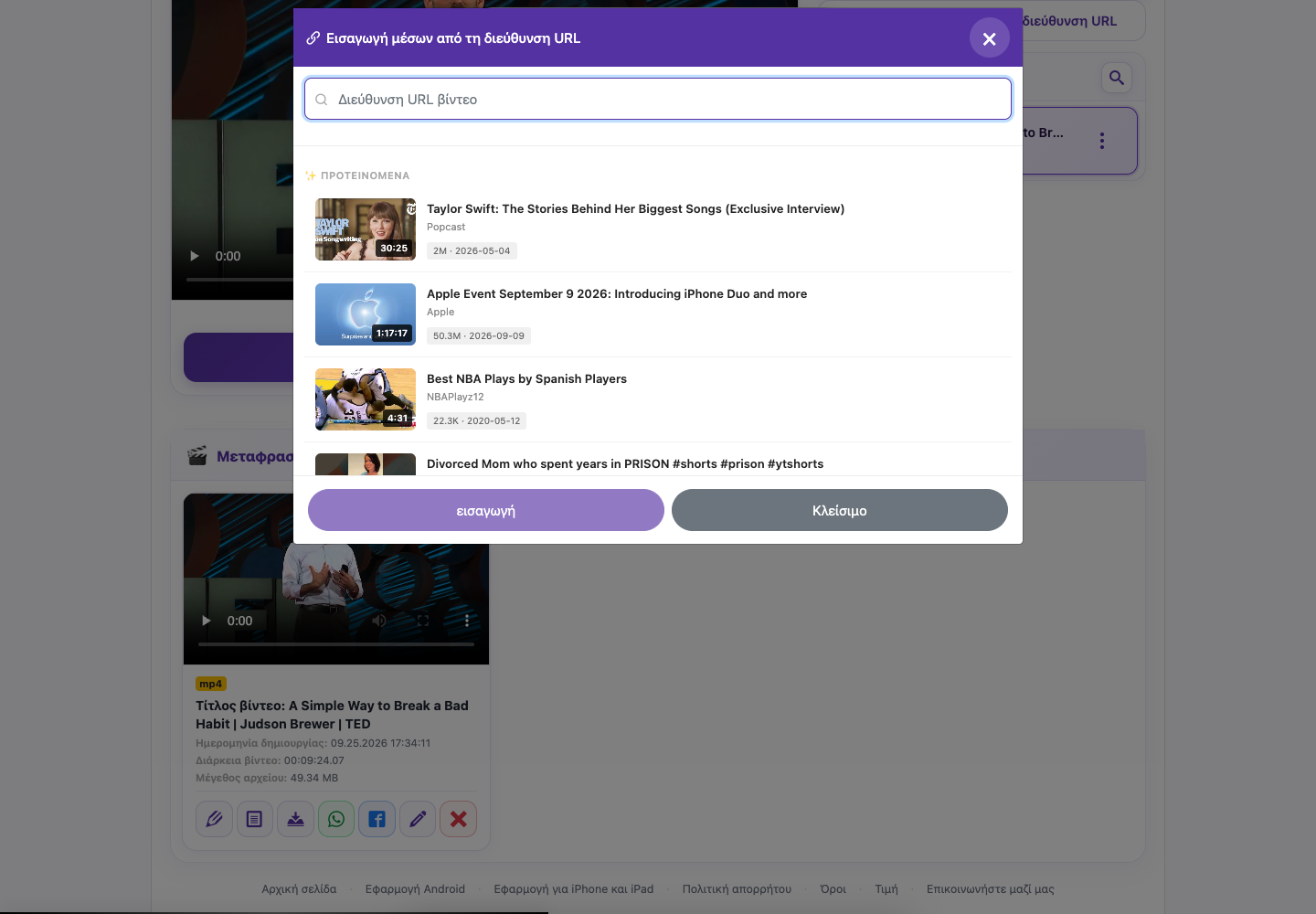Click the Κλείσιμο button
The height and width of the screenshot is (914, 1316).
[x=840, y=510]
